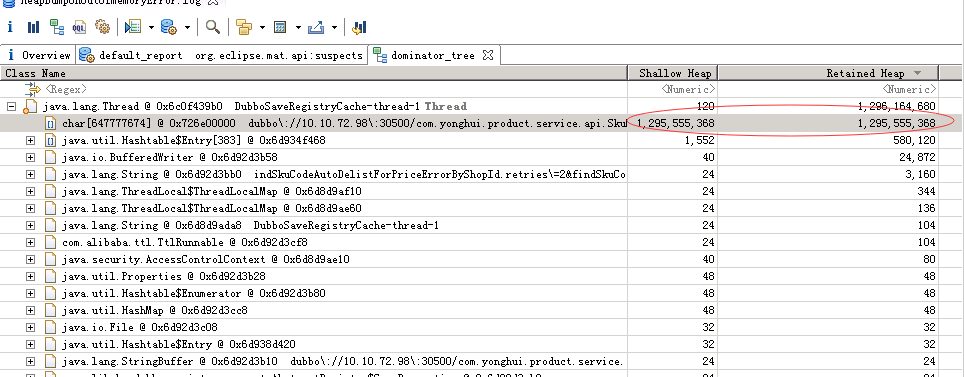Screen dimensions: 964x377
Task: Click retained heap value 24,872
Action: [917, 157]
